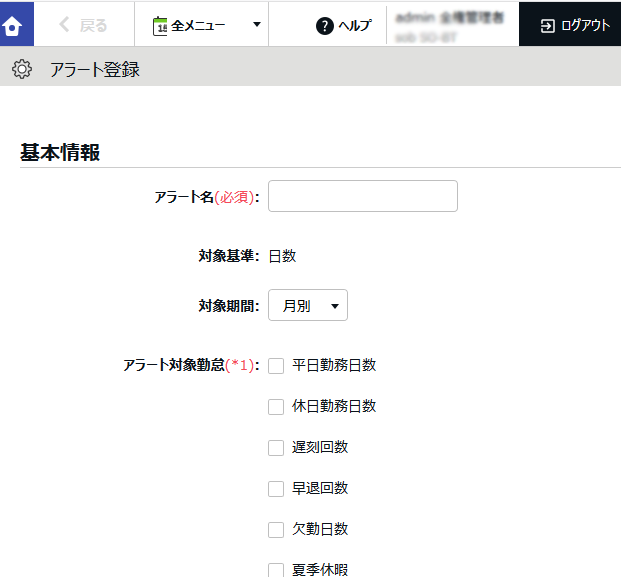Click the back arrow (戻る) icon
The height and width of the screenshot is (577, 621).
[65, 26]
